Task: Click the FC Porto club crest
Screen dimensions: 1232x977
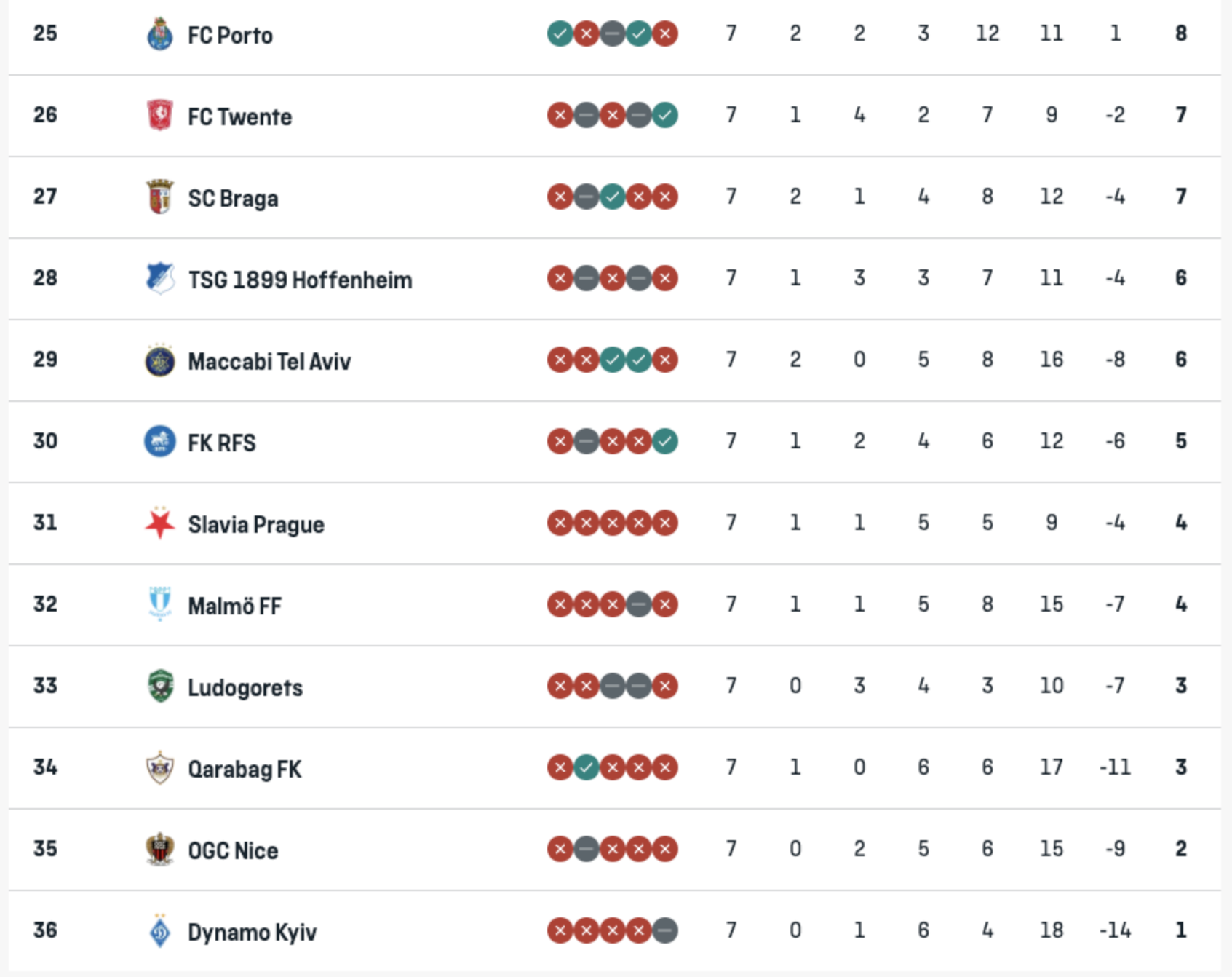Action: click(159, 34)
